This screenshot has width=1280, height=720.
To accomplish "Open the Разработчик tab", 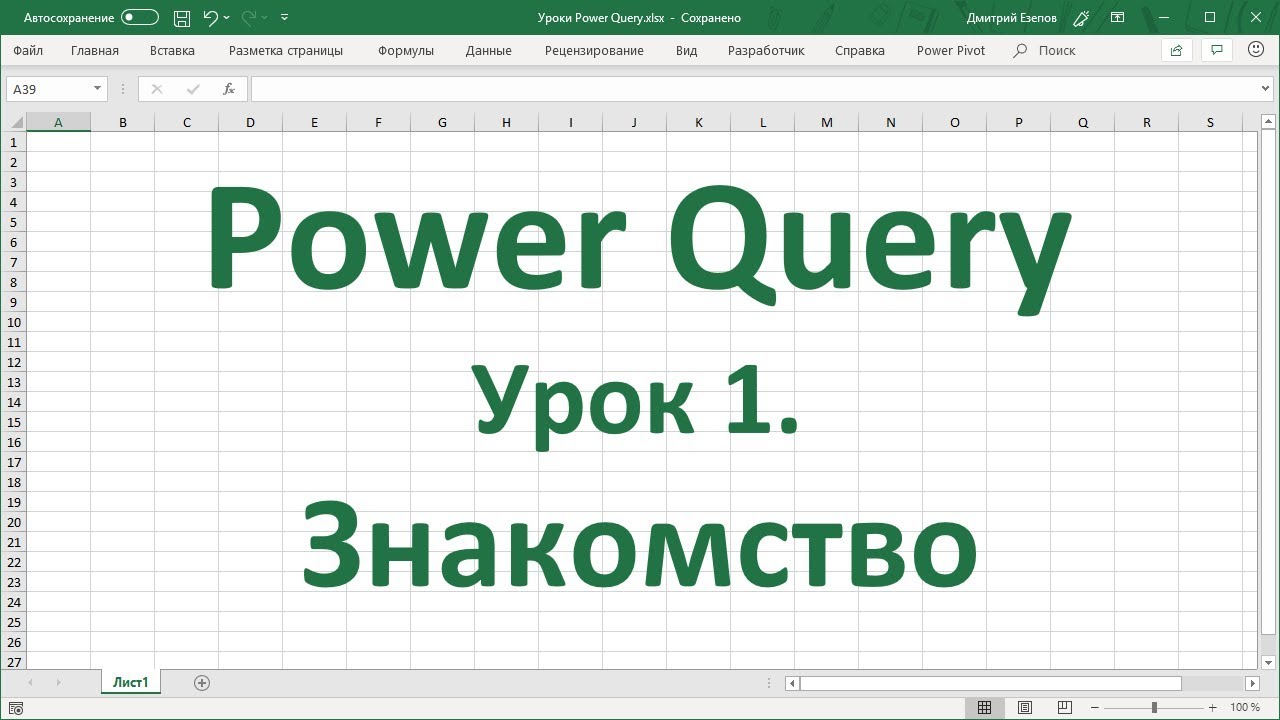I will [766, 50].
